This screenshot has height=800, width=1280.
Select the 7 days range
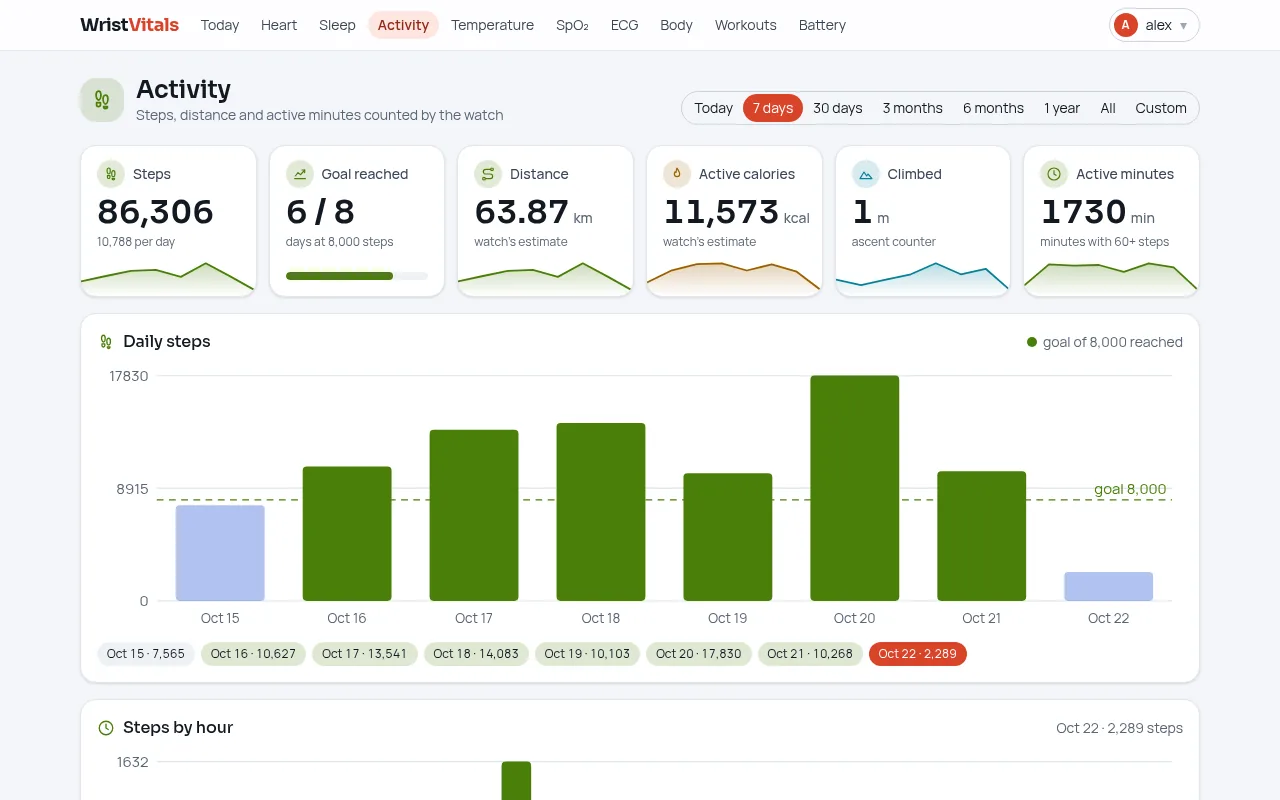click(773, 108)
